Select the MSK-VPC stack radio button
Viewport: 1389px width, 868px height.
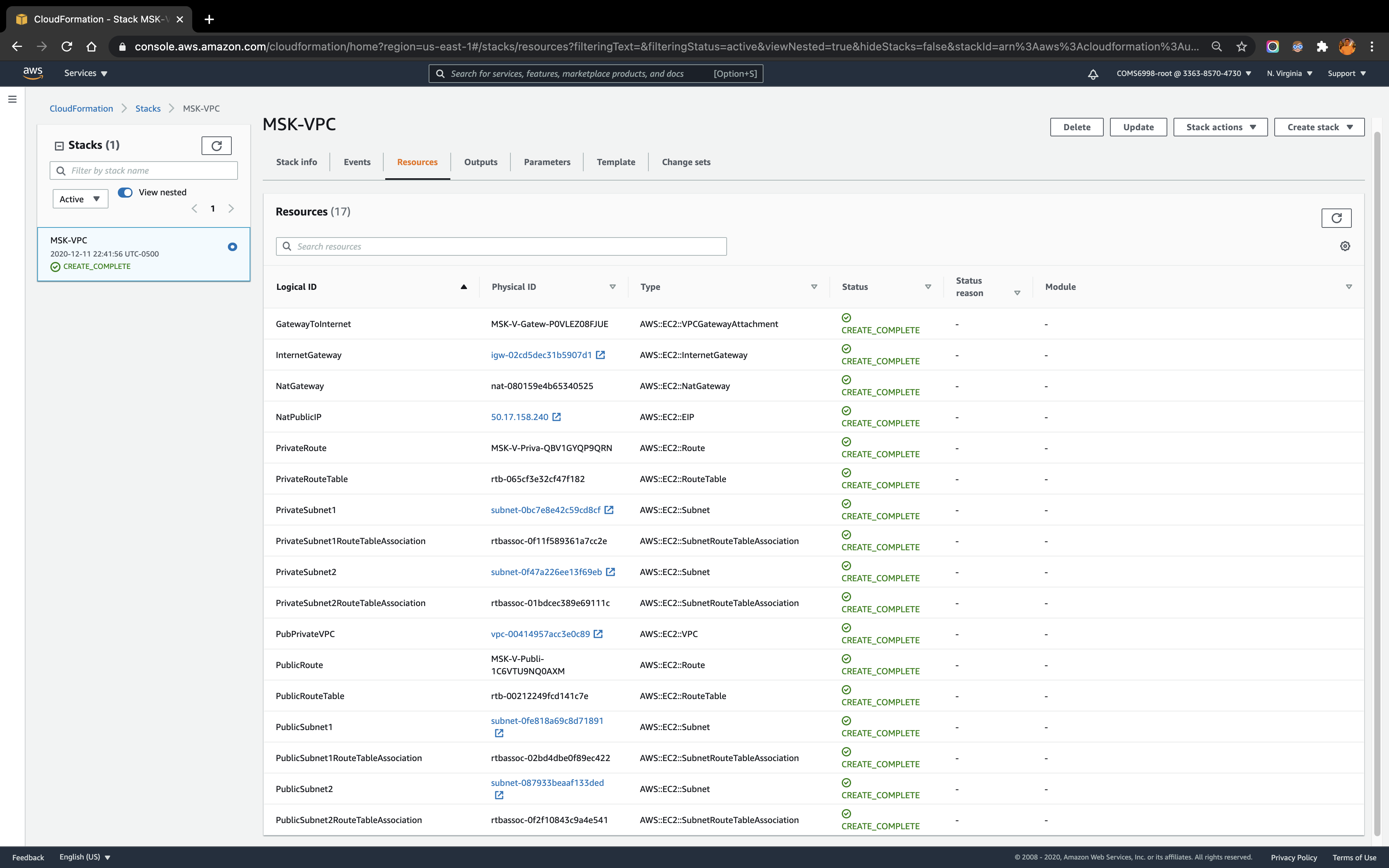tap(233, 247)
